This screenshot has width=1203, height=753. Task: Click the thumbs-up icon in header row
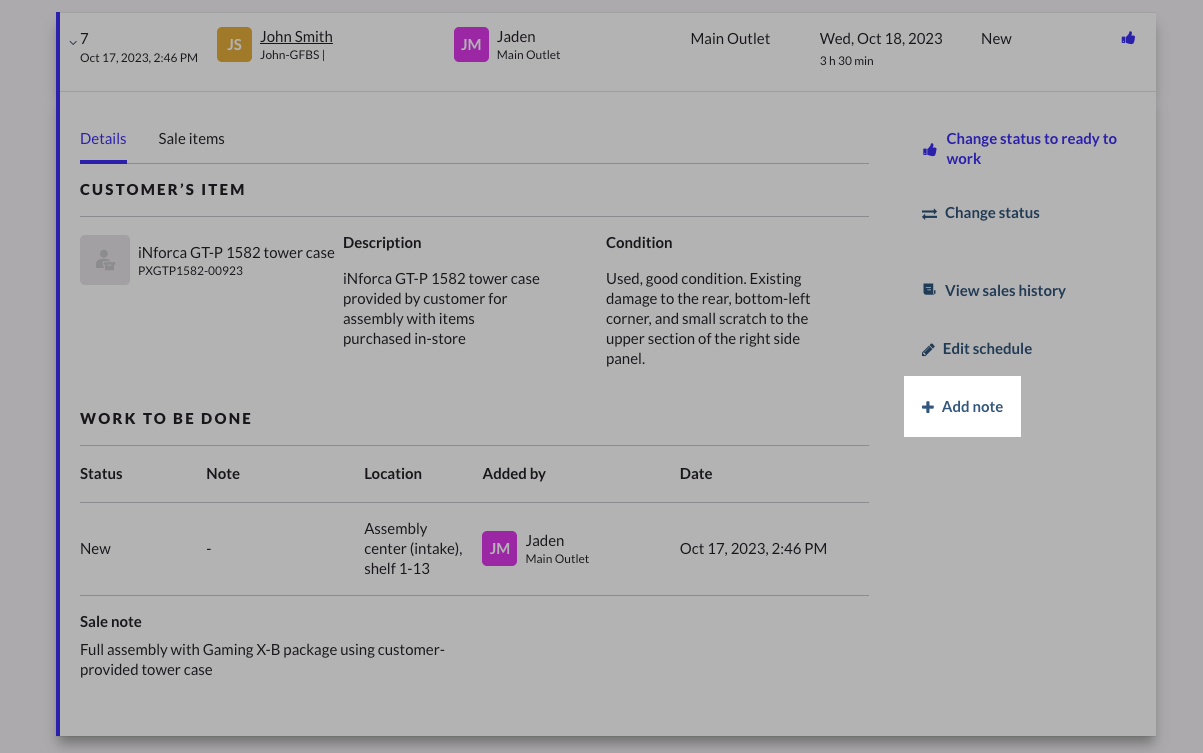[1128, 38]
